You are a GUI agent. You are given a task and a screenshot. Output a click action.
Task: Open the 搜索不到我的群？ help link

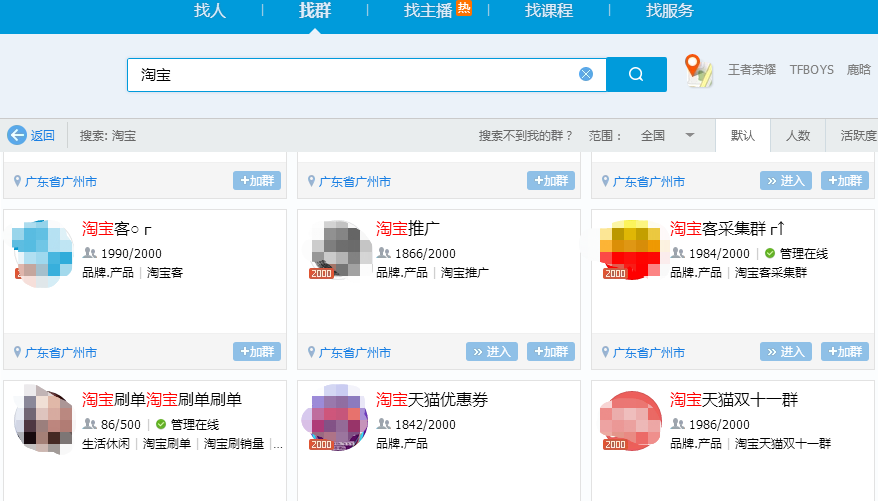pyautogui.click(x=525, y=135)
